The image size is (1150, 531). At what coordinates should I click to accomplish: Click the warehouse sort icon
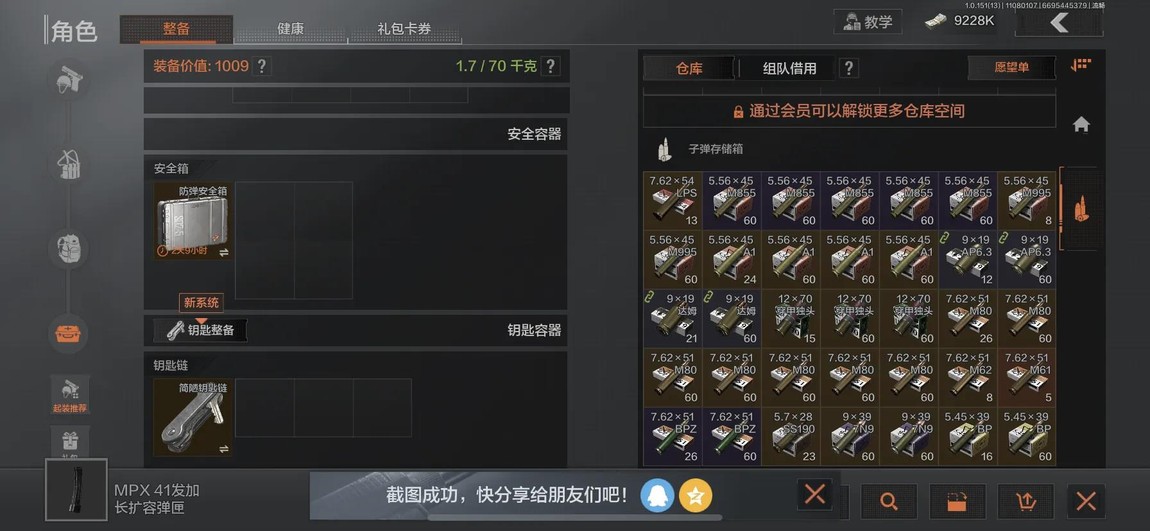[1080, 65]
